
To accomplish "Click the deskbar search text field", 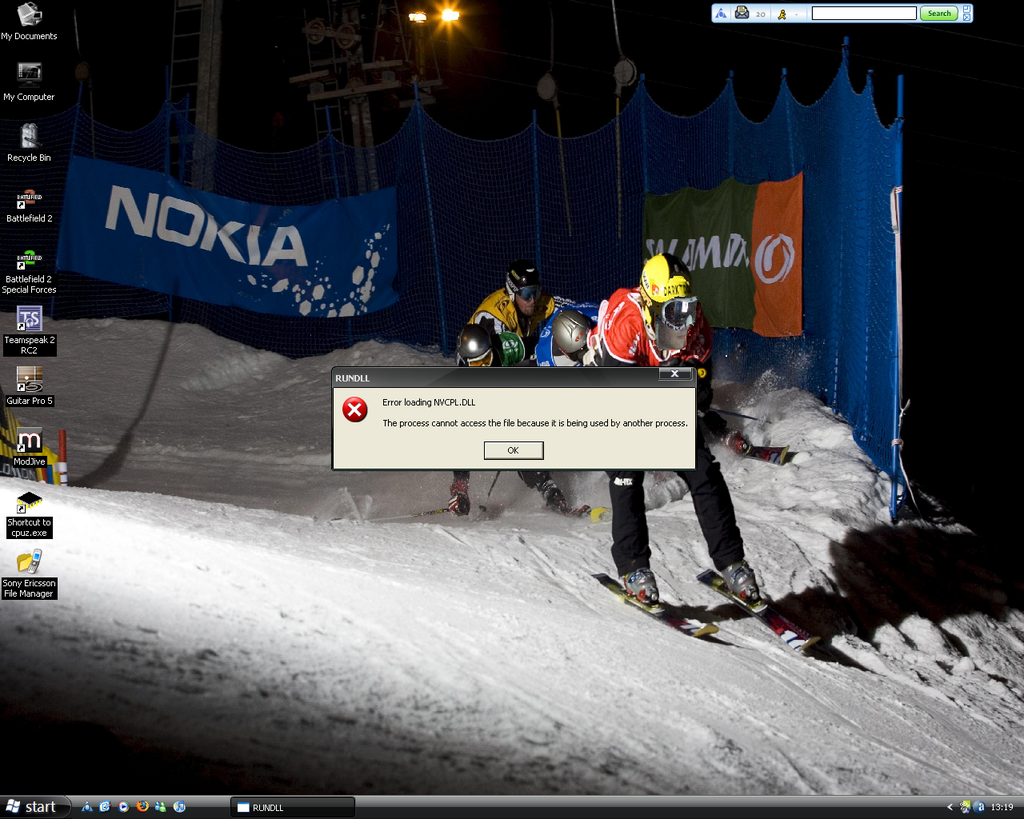I will tap(863, 13).
